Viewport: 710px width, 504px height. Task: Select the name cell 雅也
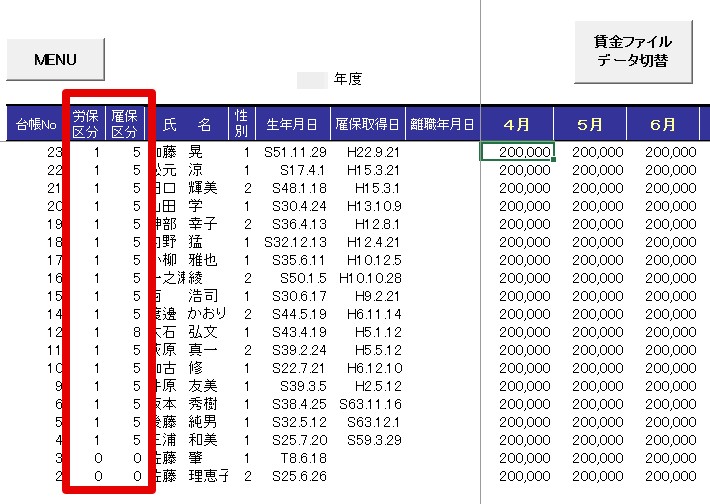[203, 260]
